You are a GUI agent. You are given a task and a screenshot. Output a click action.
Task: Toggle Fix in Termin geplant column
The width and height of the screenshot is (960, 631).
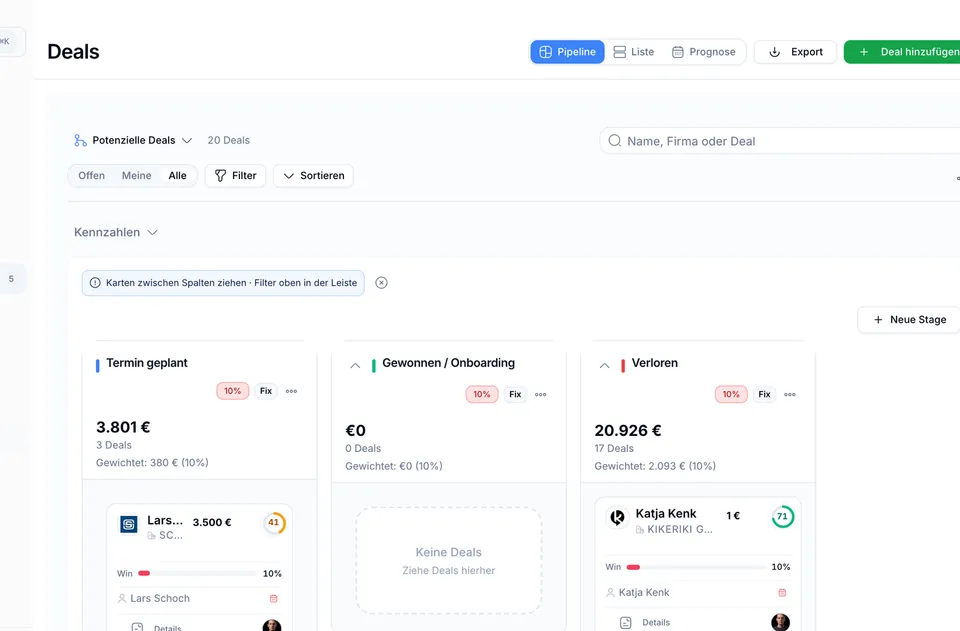(x=266, y=391)
